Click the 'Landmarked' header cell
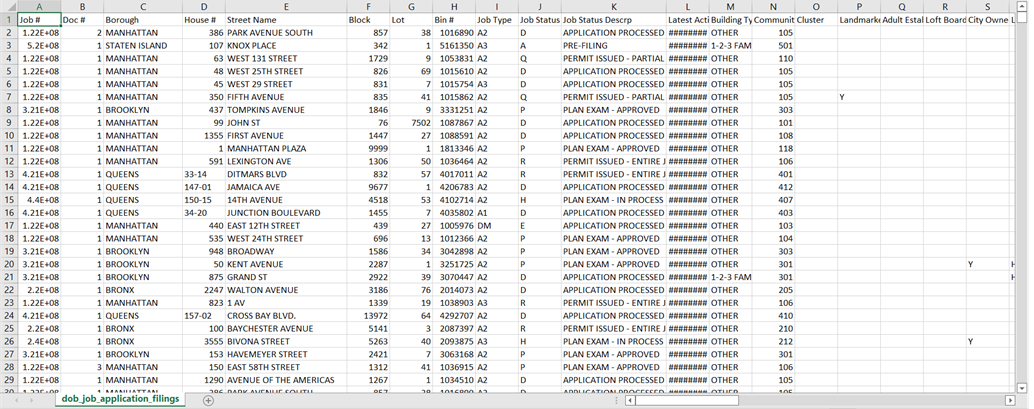The image size is (1034, 409). tap(859, 20)
